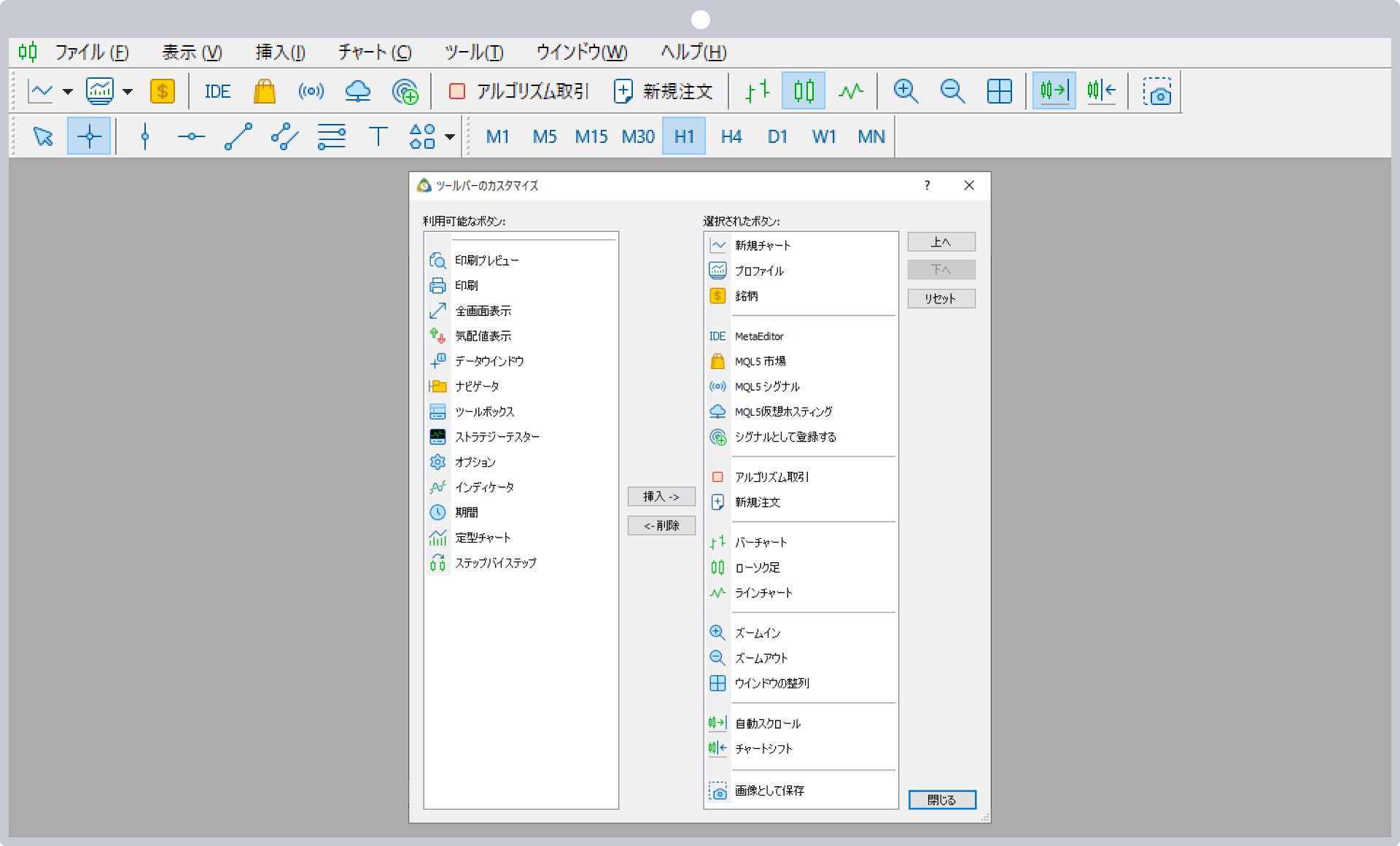The height and width of the screenshot is (846, 1400).
Task: Click the 閉じる button
Action: tap(942, 800)
